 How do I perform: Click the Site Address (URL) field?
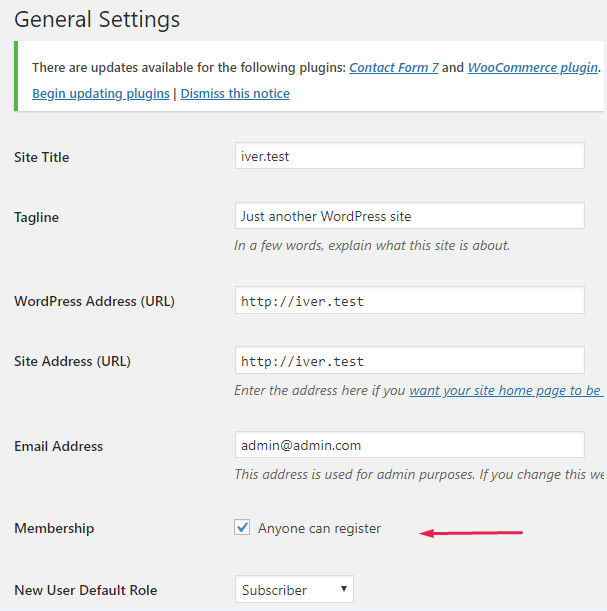408,361
